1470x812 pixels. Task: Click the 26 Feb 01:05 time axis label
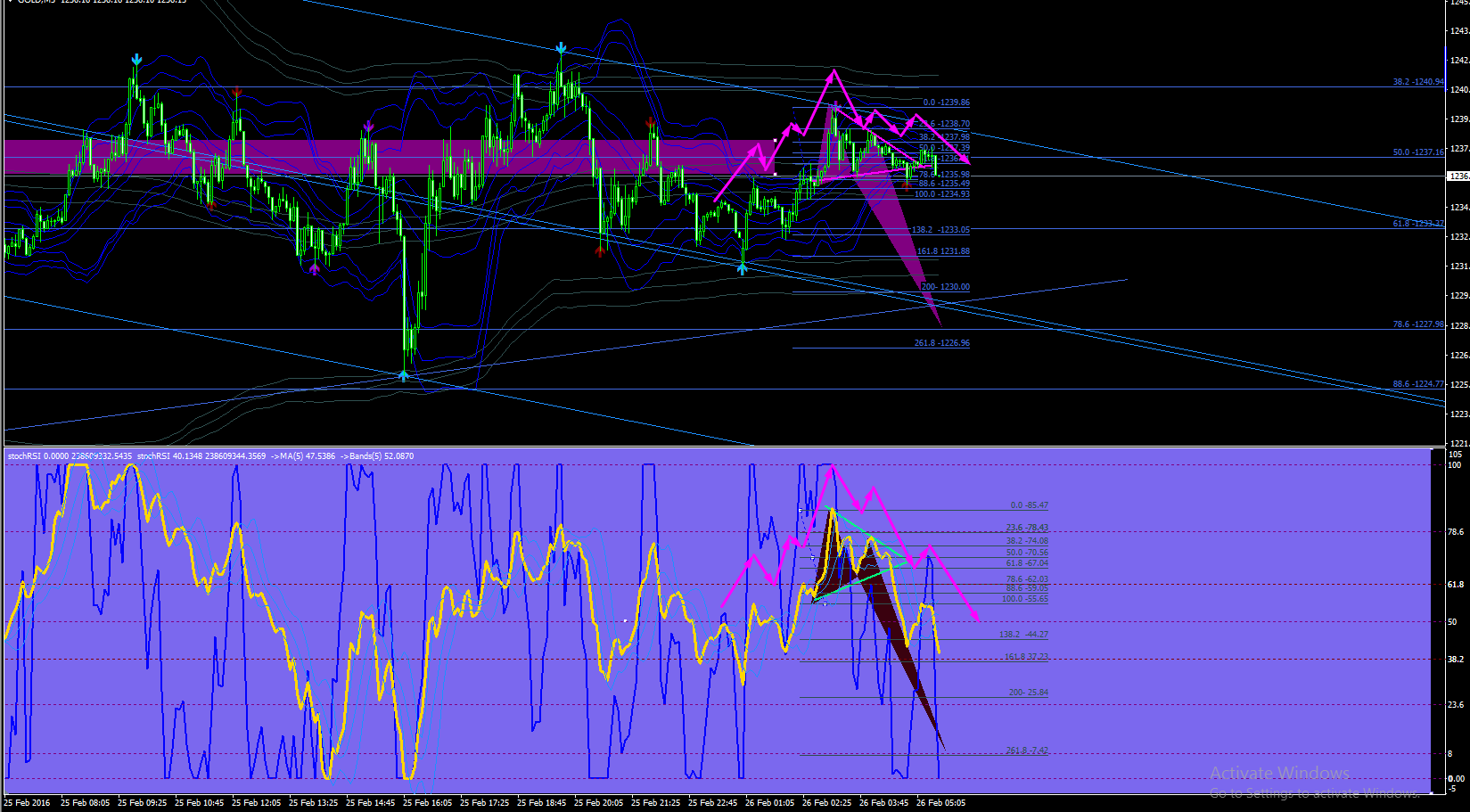(x=770, y=803)
